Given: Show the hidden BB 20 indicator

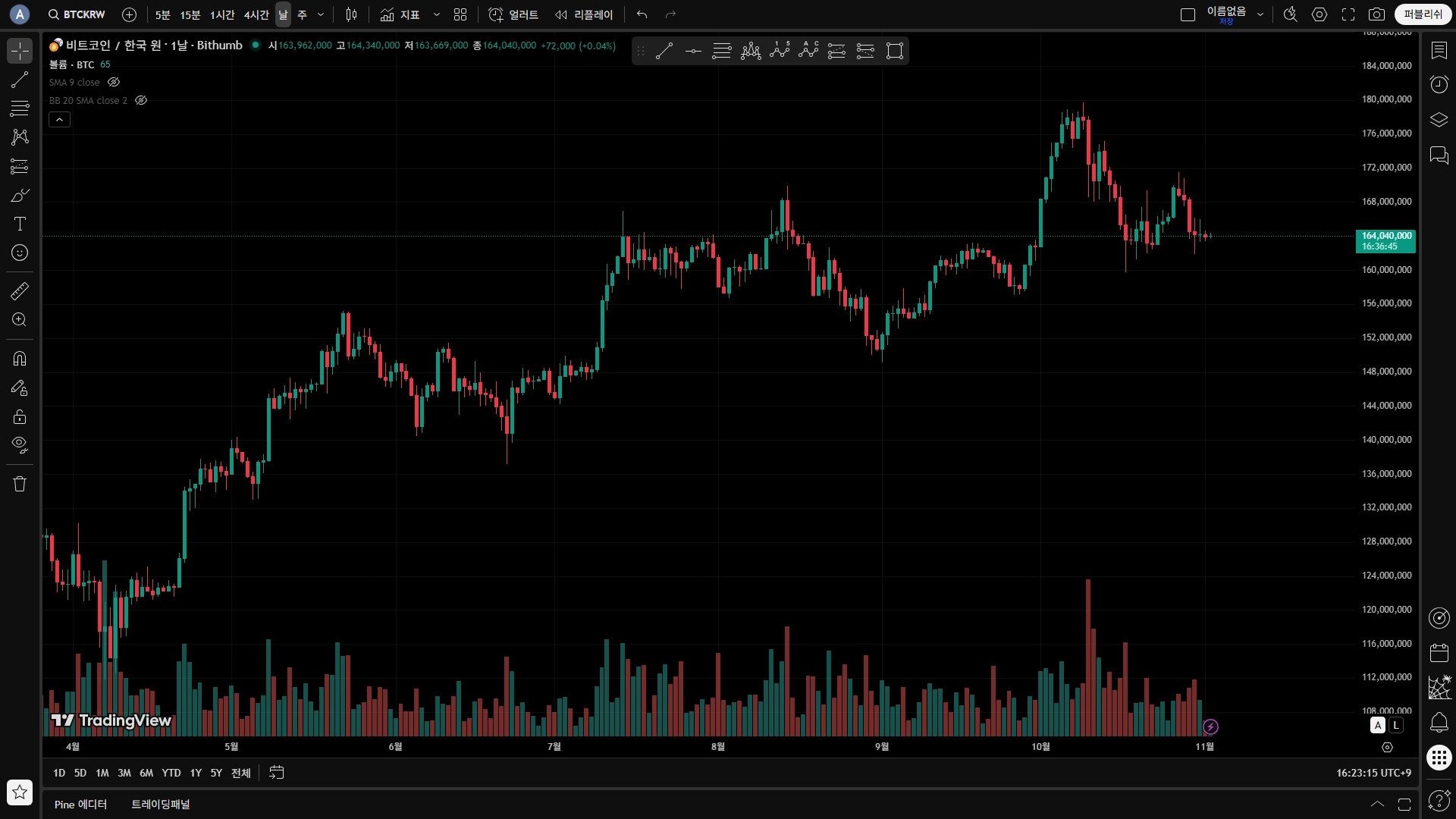Looking at the screenshot, I should click(x=141, y=100).
